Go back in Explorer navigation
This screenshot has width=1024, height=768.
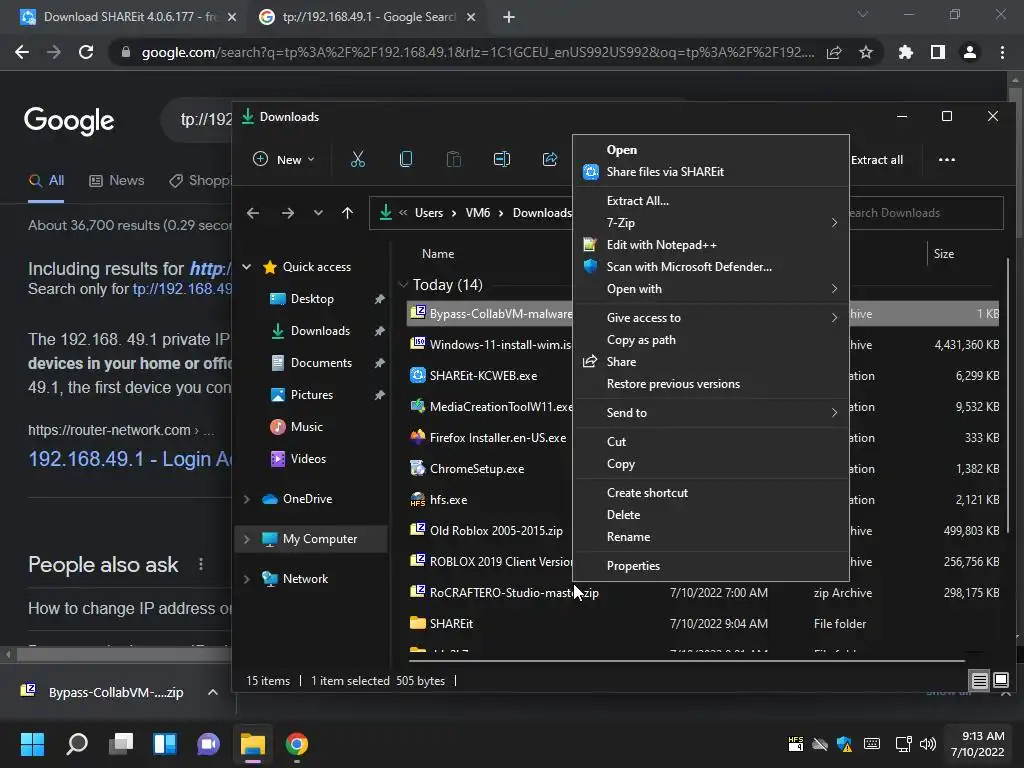pos(253,213)
